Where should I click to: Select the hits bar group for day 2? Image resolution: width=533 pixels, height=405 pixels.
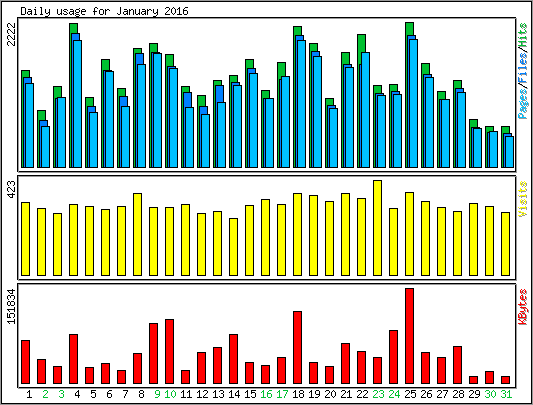[x=44, y=139]
